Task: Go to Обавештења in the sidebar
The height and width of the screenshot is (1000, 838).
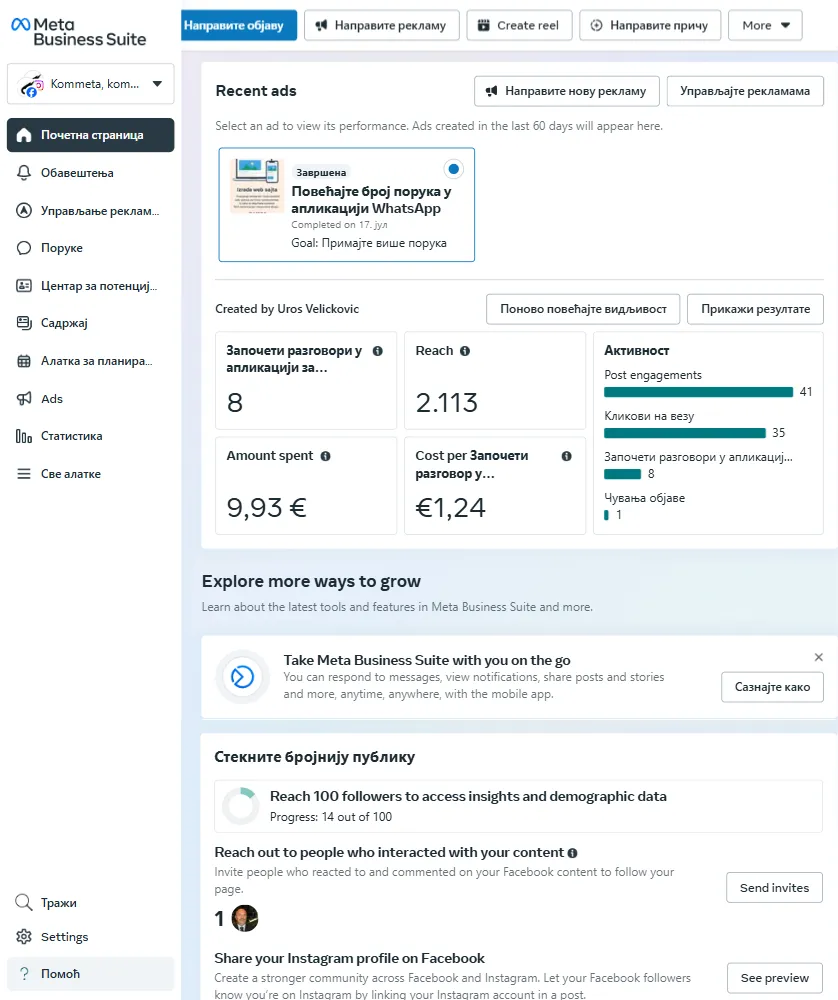Action: point(91,173)
